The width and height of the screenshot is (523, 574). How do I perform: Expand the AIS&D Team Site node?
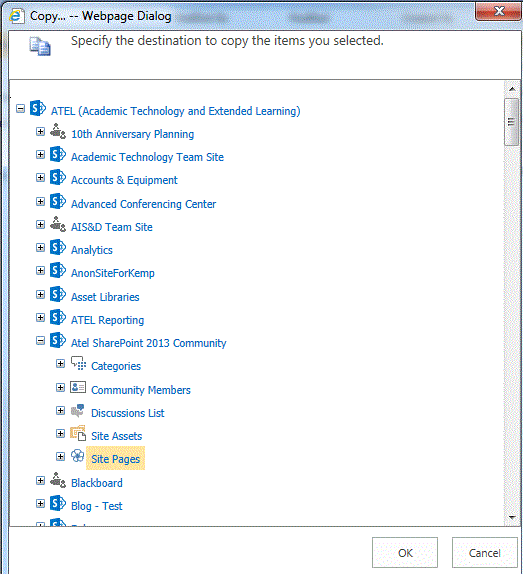(x=41, y=224)
